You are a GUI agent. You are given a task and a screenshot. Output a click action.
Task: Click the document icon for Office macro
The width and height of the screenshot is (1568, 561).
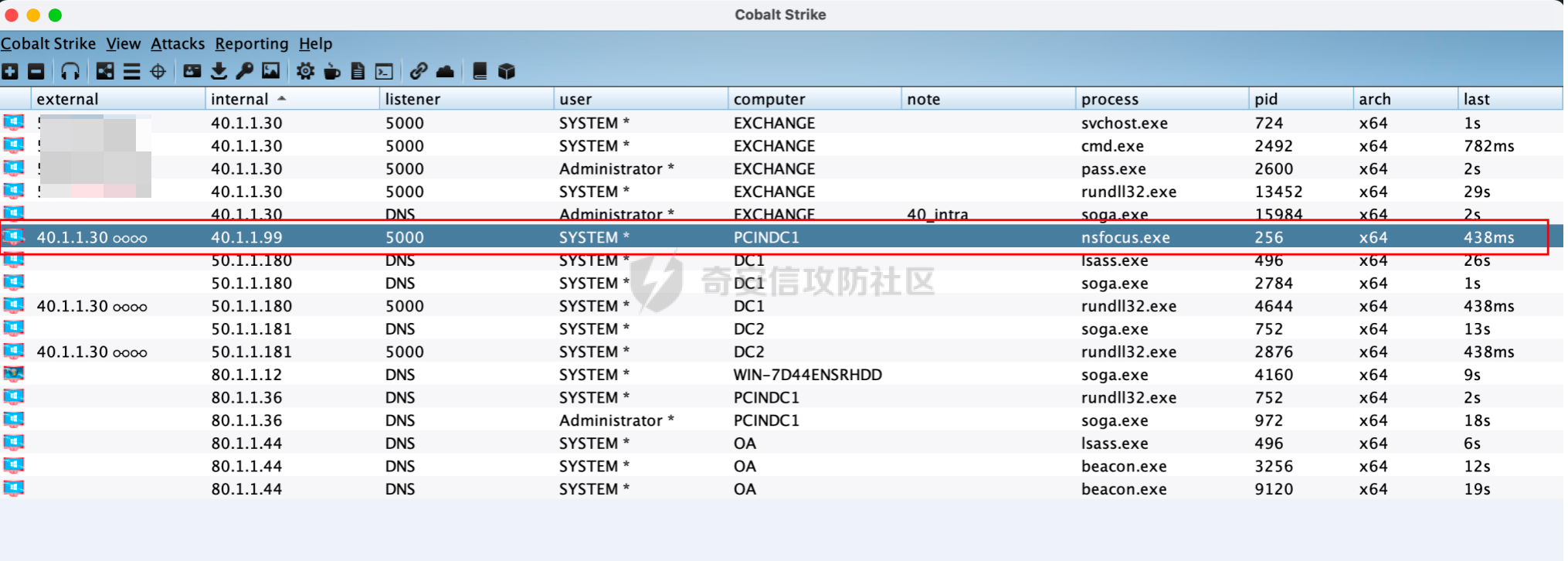click(358, 72)
